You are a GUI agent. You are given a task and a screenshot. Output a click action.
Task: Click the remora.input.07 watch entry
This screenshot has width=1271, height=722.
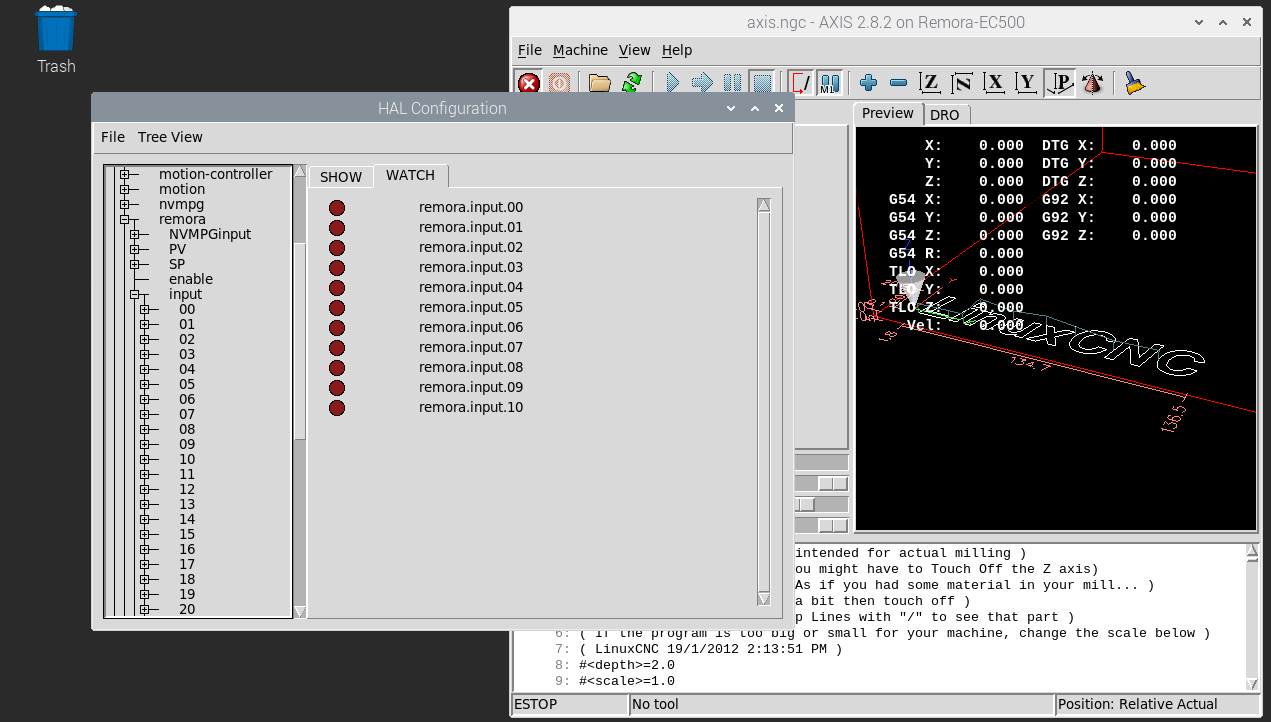[x=471, y=347]
